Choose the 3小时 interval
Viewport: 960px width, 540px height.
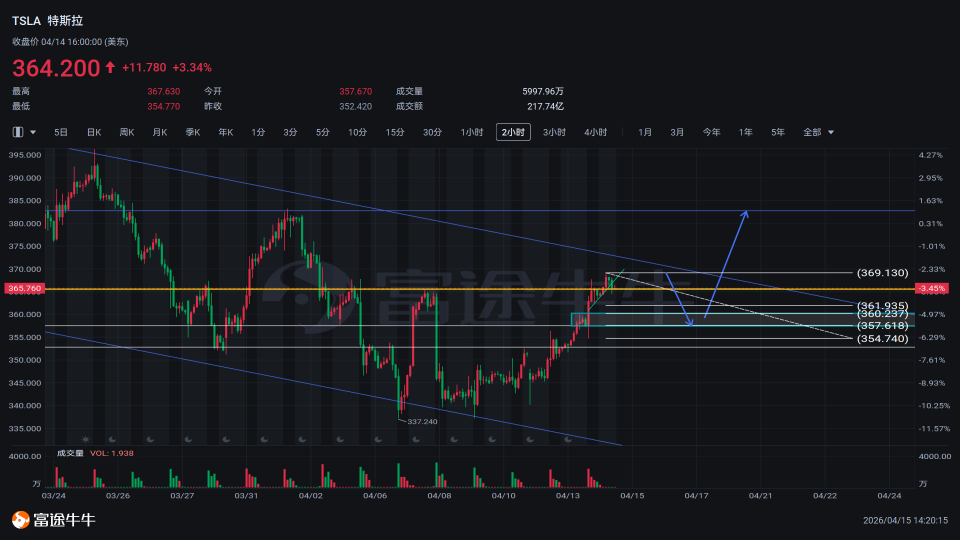coord(554,132)
